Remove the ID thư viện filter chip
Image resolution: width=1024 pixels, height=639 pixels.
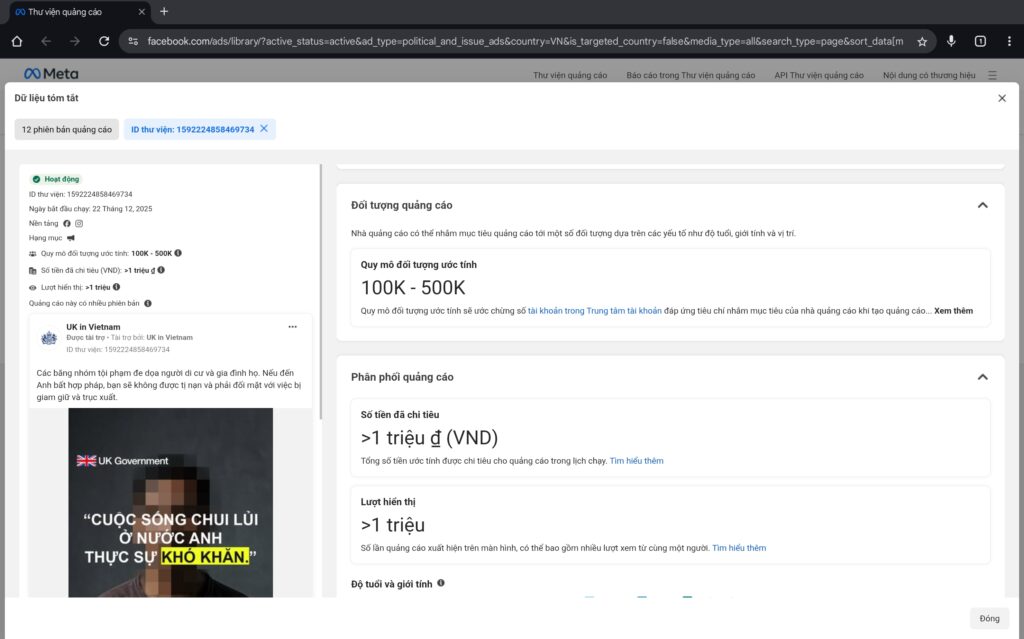coord(264,129)
